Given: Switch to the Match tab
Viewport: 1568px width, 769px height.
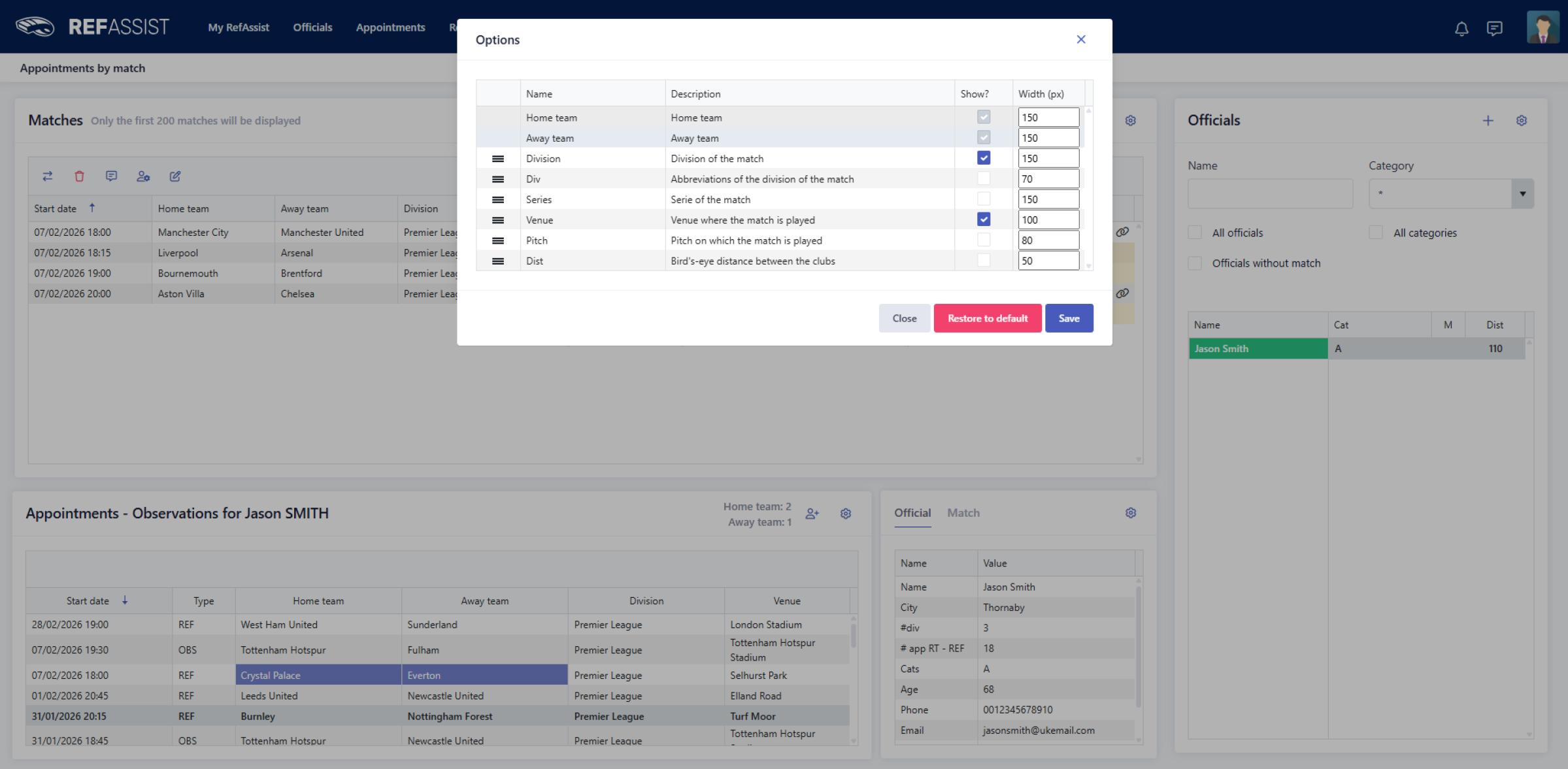Looking at the screenshot, I should tap(963, 513).
